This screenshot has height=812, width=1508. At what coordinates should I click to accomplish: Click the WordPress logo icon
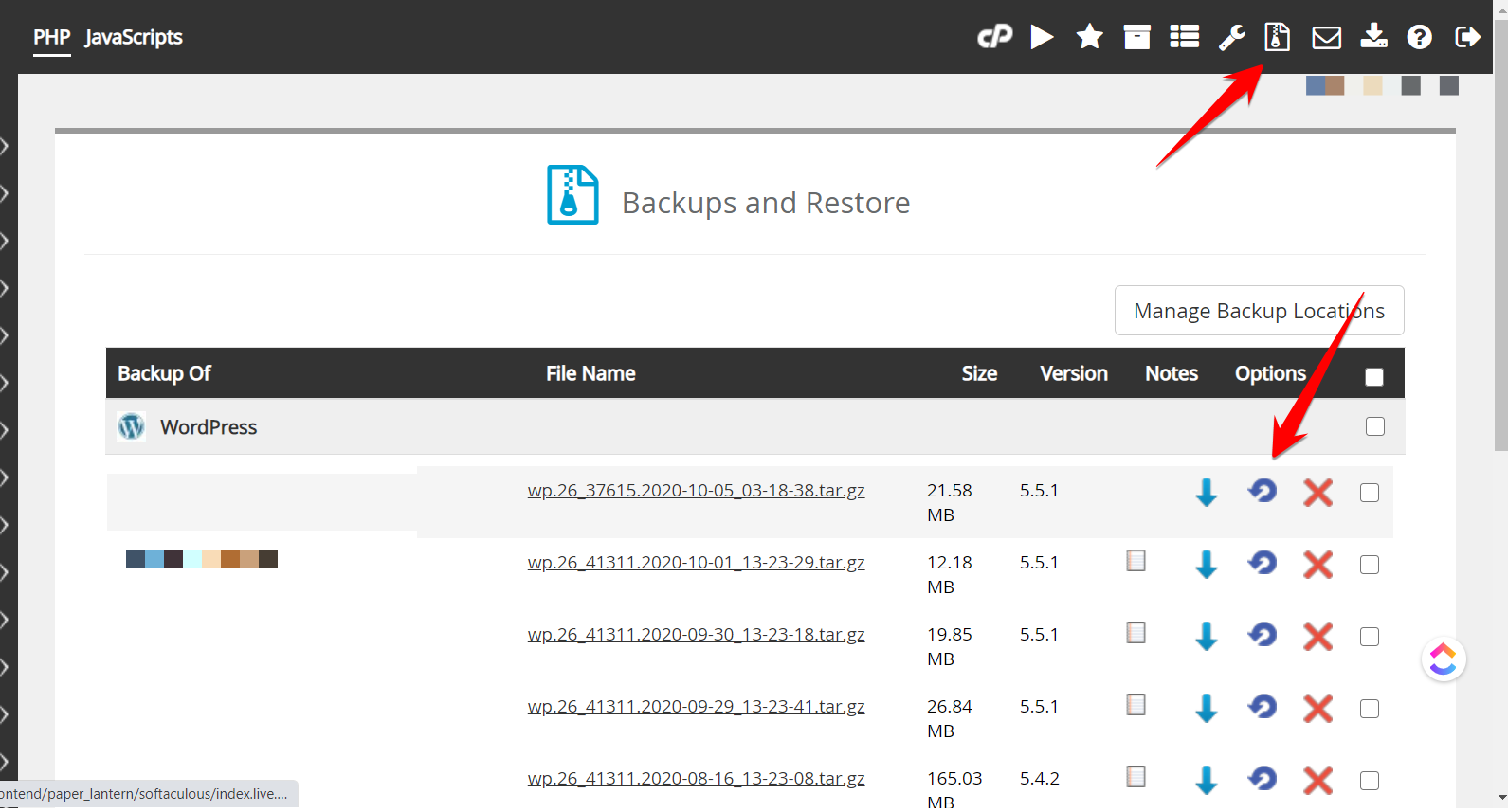[x=131, y=426]
